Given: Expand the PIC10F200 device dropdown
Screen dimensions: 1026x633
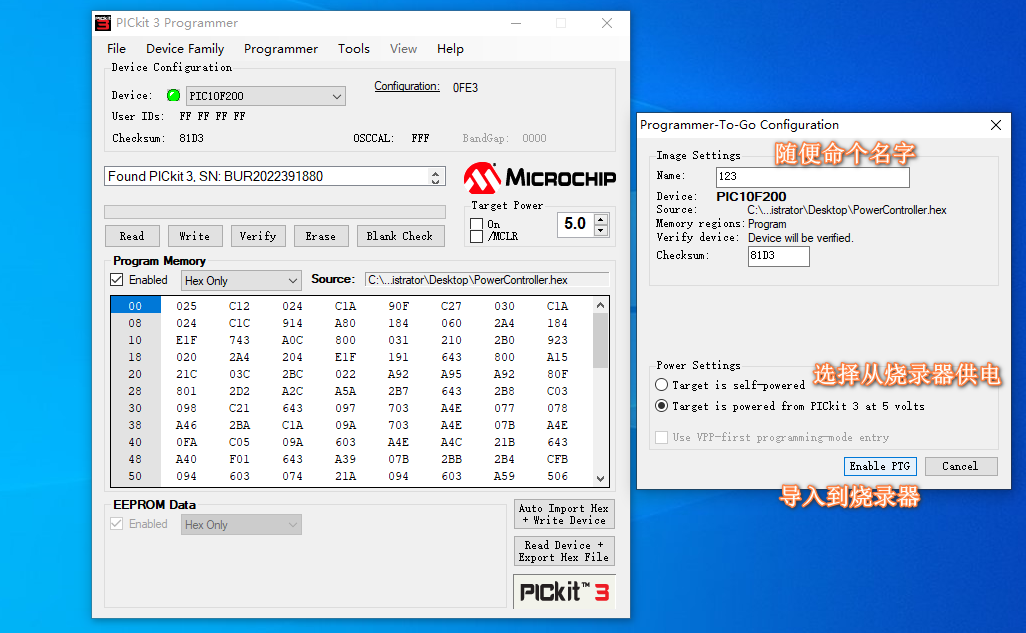Looking at the screenshot, I should pos(336,96).
